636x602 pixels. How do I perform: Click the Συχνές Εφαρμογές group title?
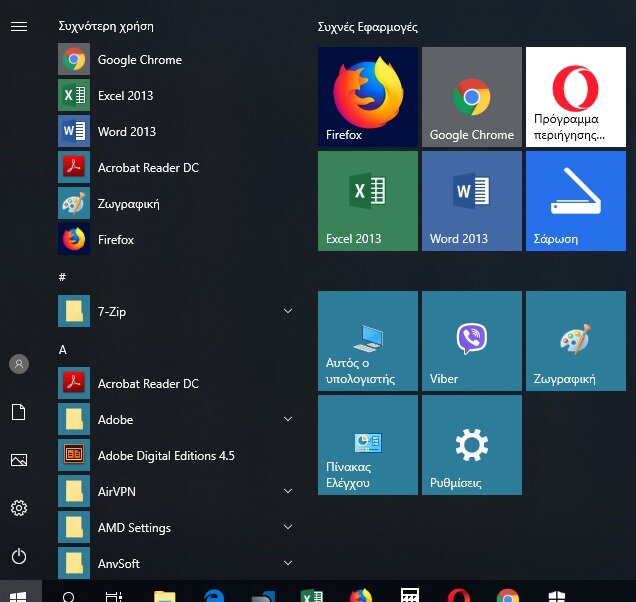367,27
